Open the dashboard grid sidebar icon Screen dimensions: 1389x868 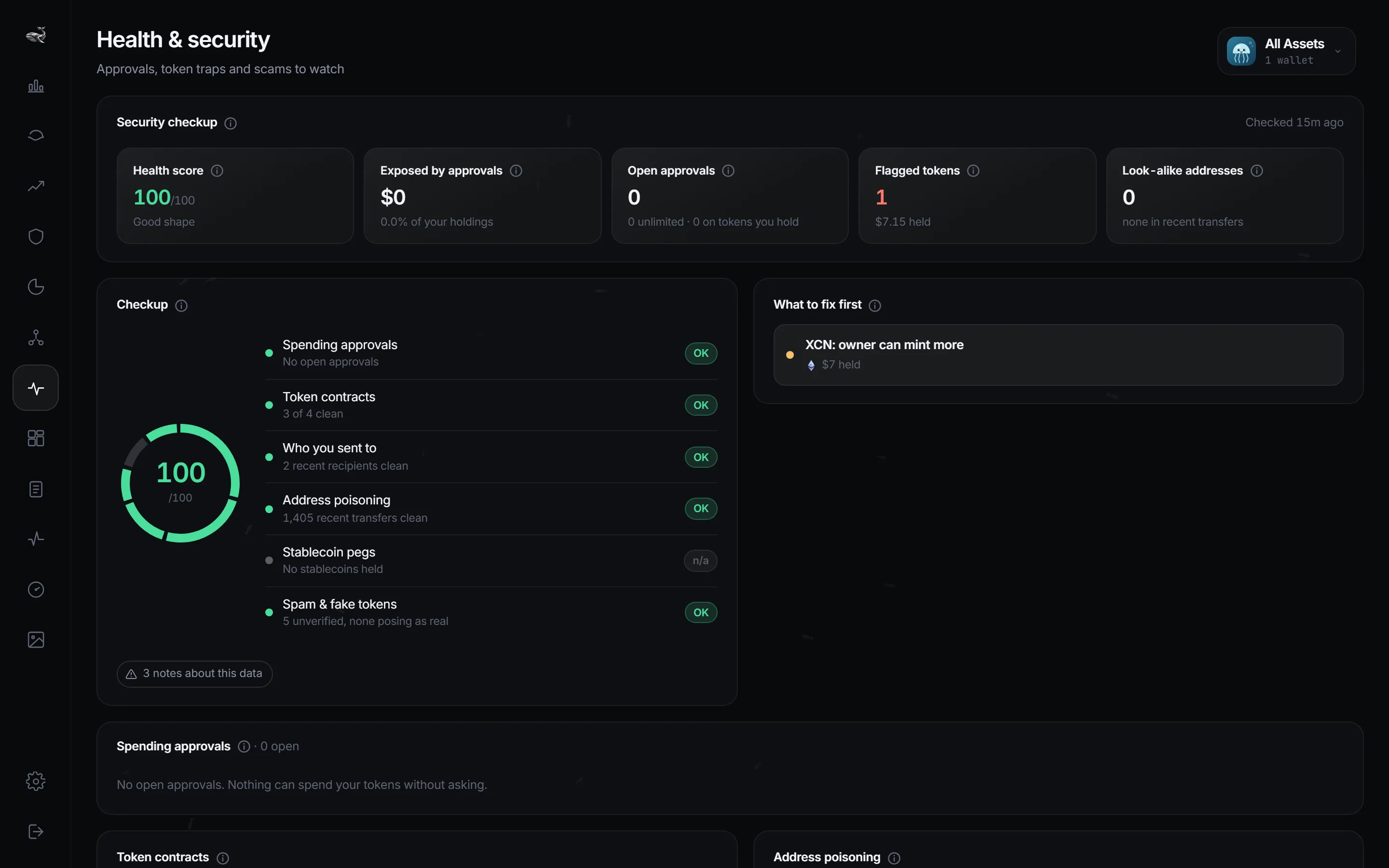pos(36,438)
